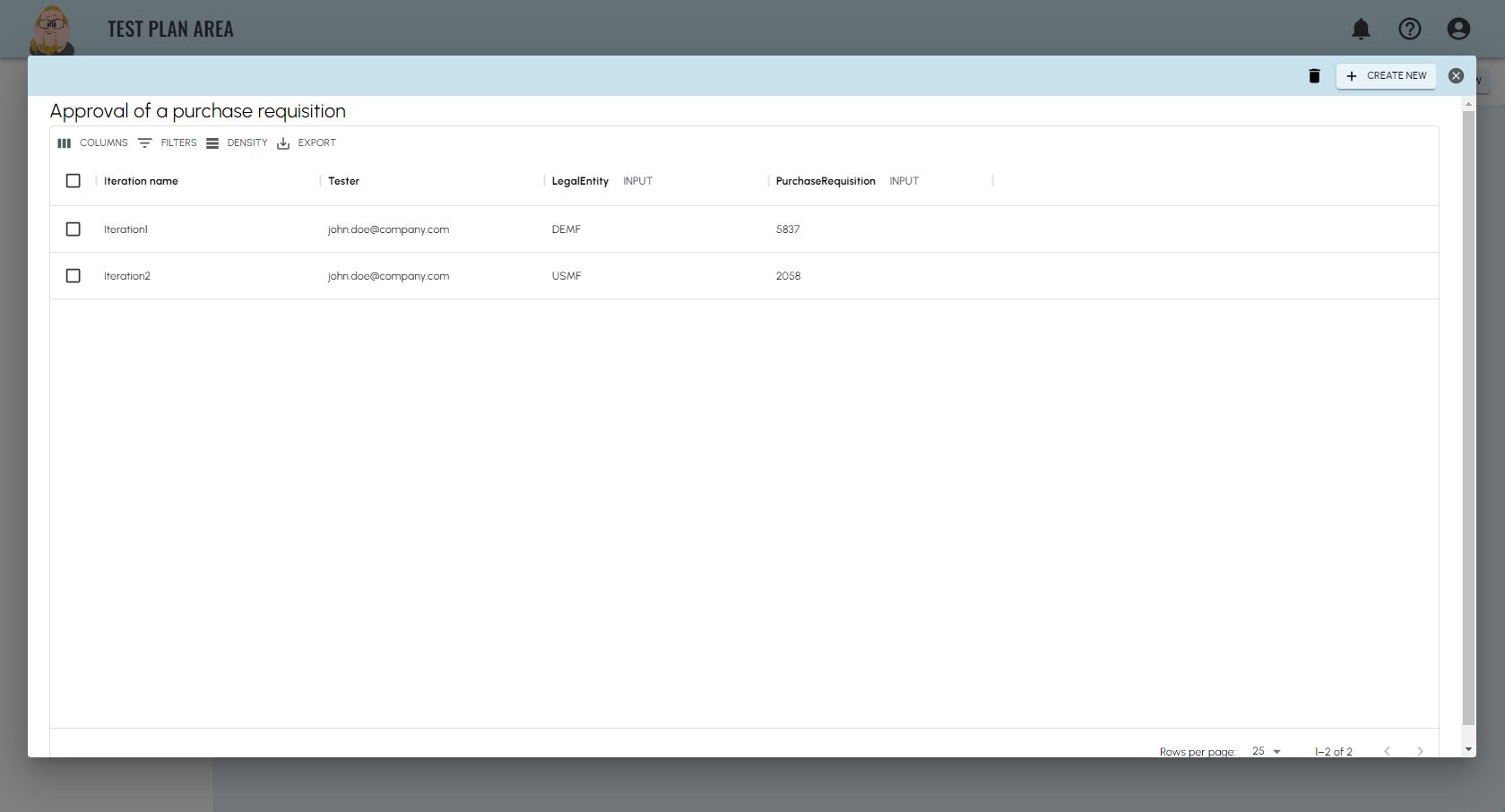Open the user account profile icon
The height and width of the screenshot is (812, 1505).
(x=1458, y=29)
